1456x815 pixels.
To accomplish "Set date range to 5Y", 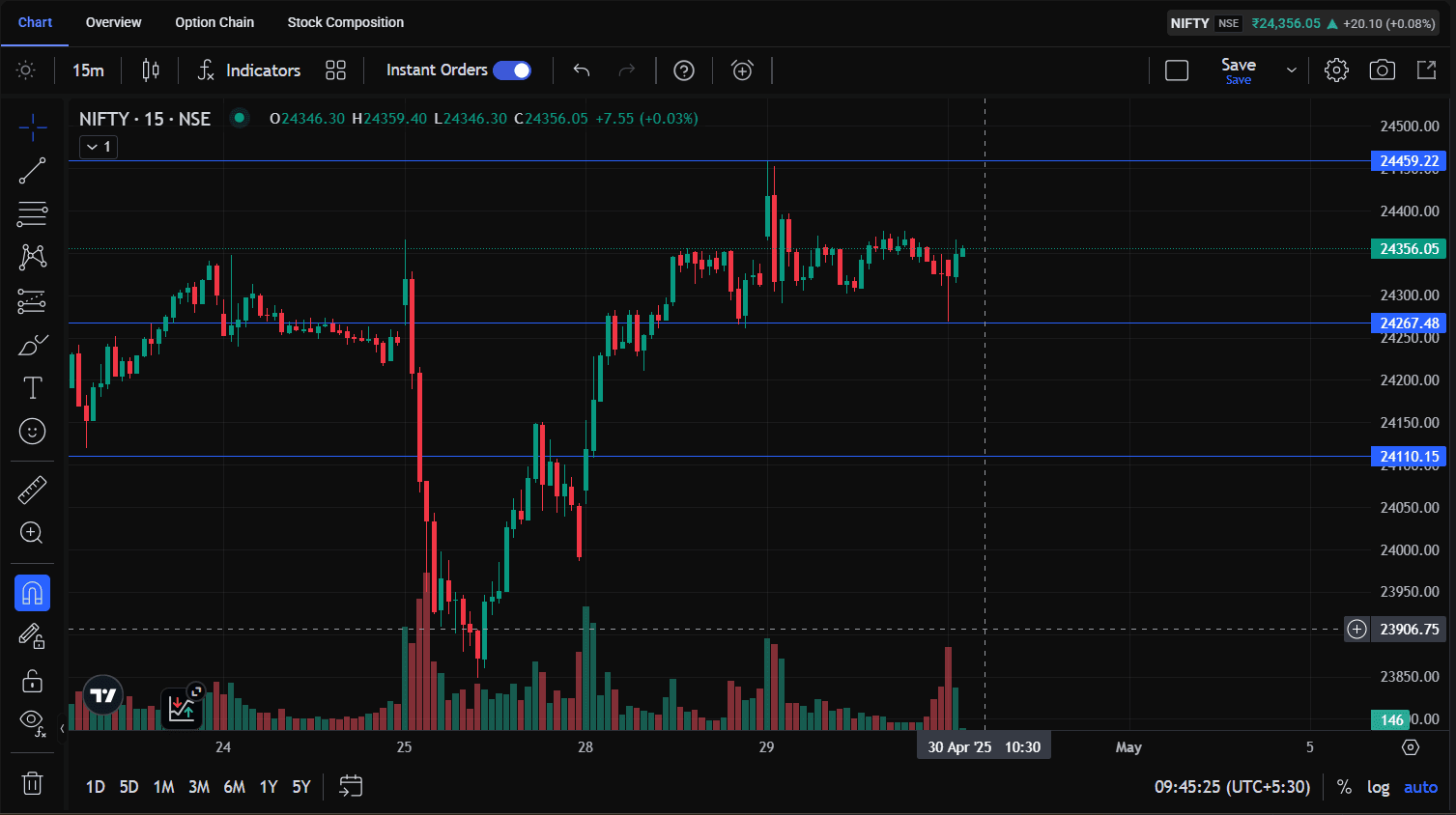I will [301, 787].
